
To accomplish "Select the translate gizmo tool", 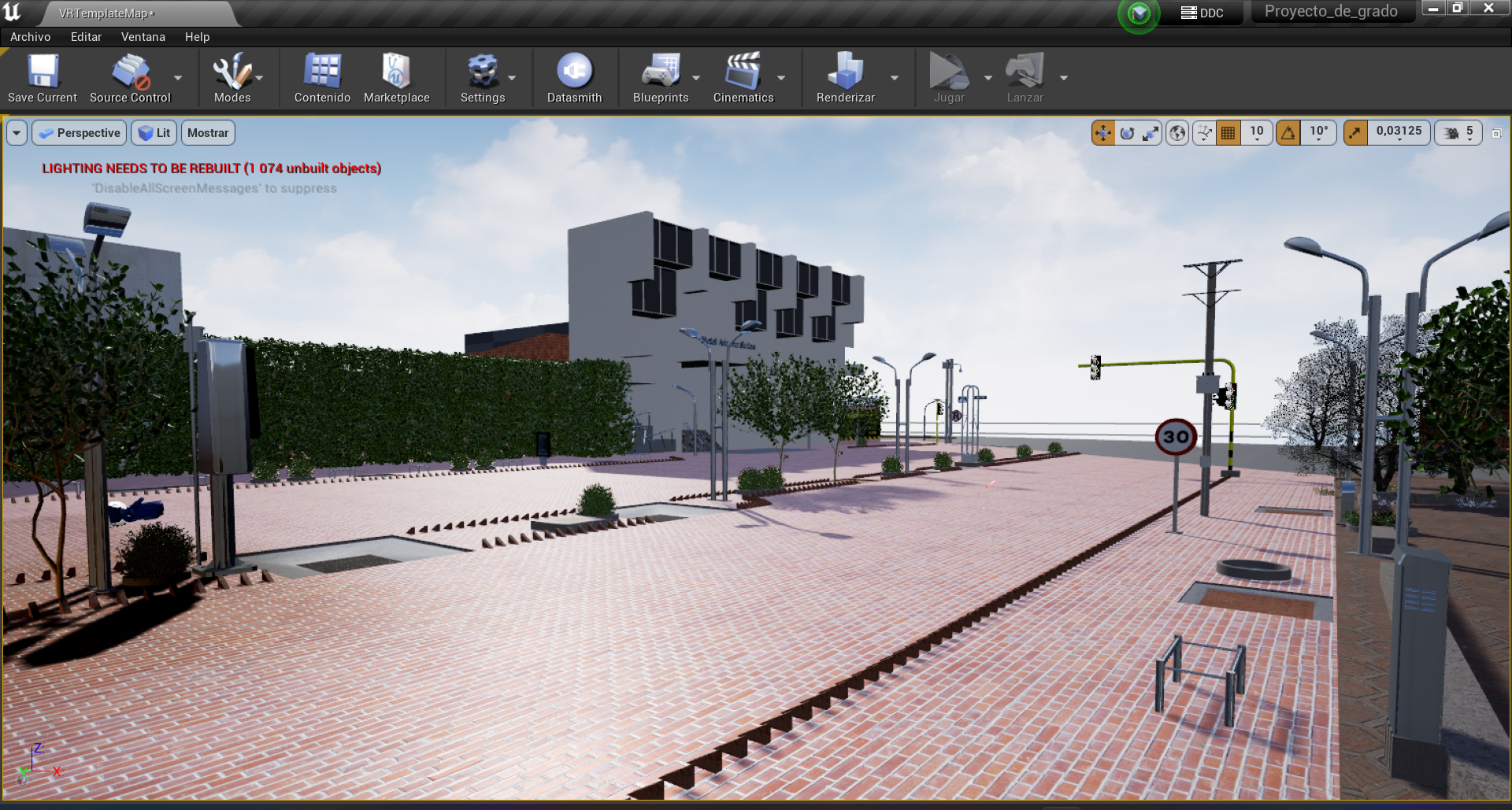I will click(1103, 133).
